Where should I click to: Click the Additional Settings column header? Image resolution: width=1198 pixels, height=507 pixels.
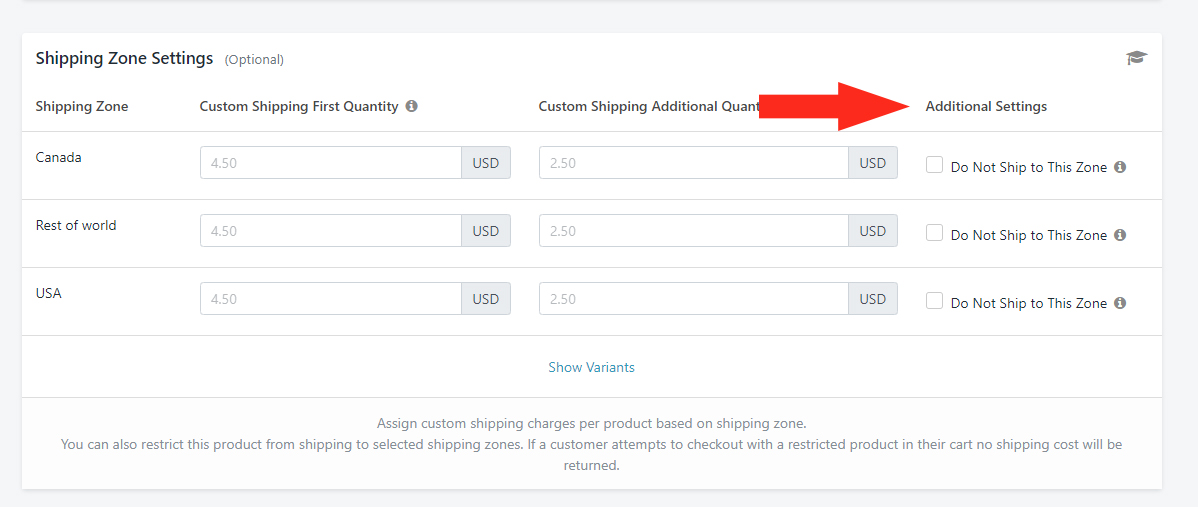[x=986, y=107]
